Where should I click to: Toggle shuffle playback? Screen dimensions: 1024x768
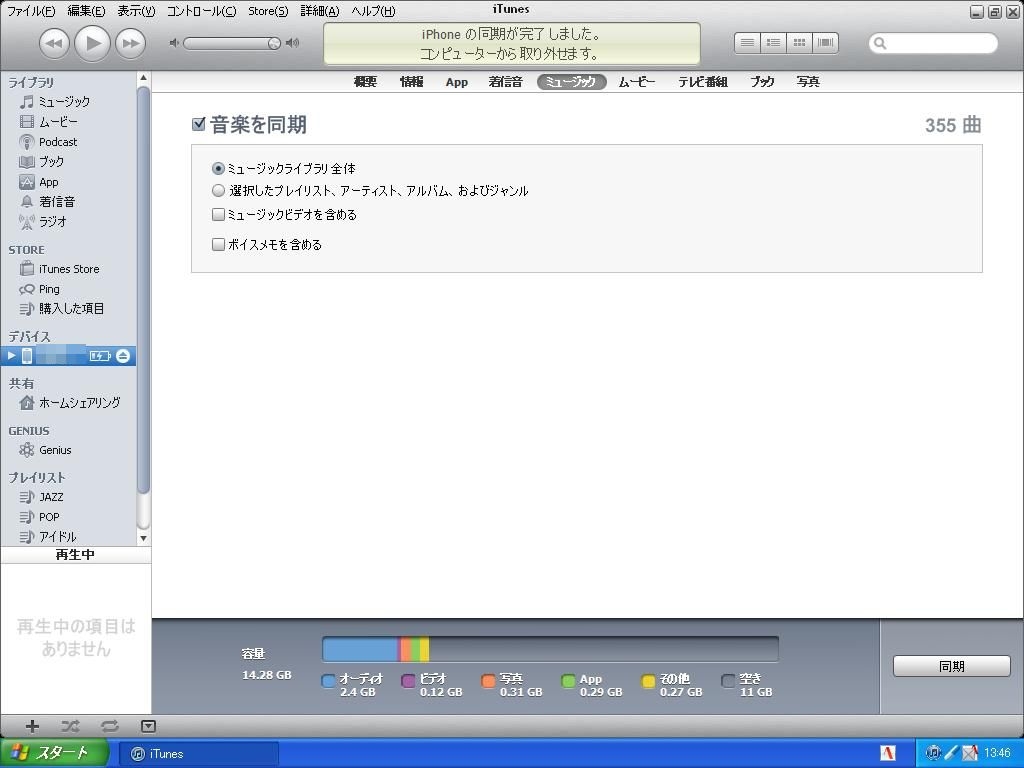(71, 726)
